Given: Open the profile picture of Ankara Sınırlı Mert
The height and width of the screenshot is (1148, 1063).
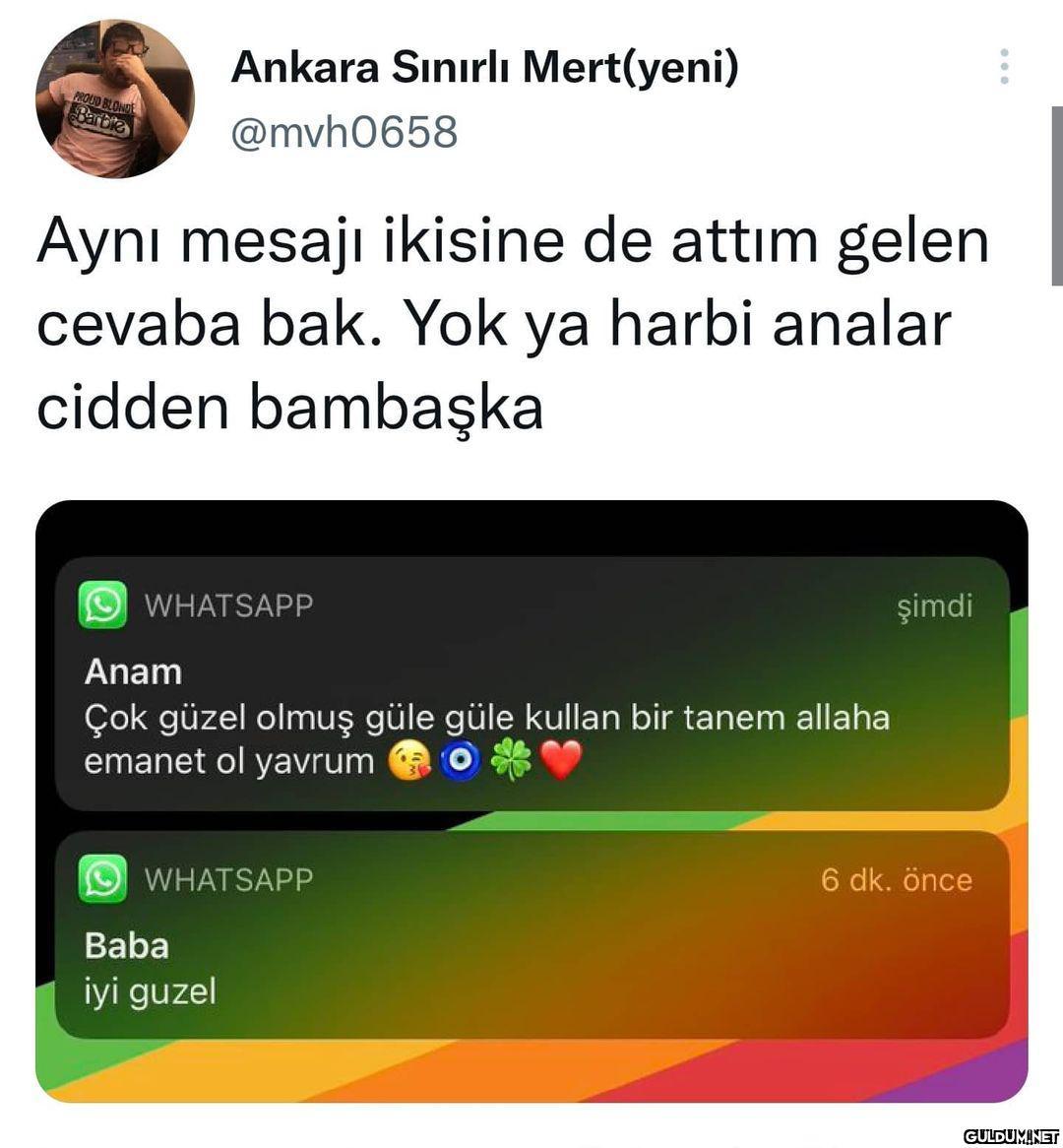Looking at the screenshot, I should [115, 98].
